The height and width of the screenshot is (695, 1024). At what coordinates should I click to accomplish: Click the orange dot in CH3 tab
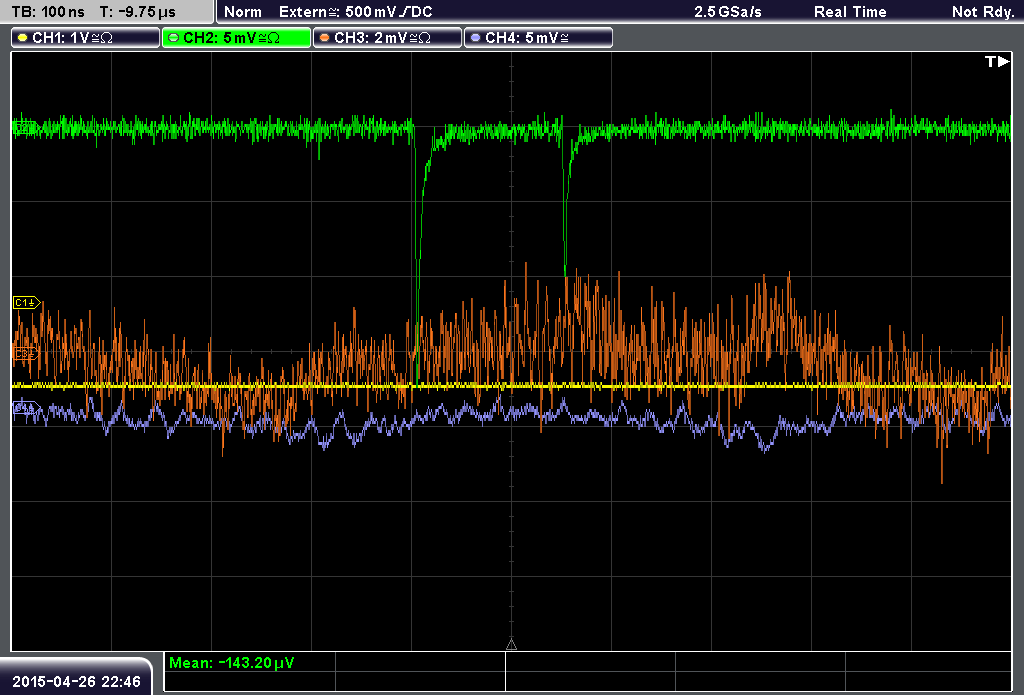pos(325,38)
